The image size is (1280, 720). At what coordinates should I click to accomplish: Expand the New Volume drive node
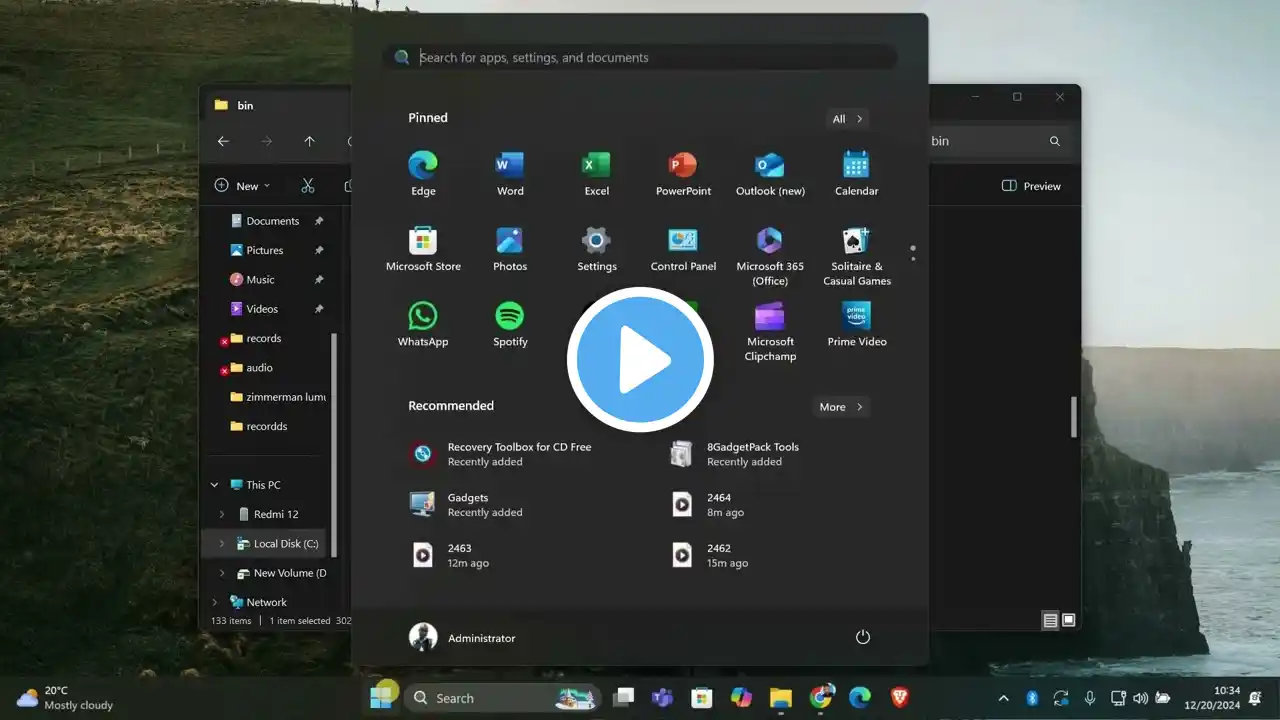(222, 573)
